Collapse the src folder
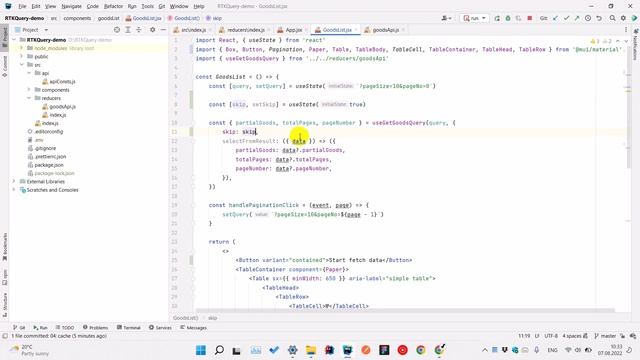This screenshot has height=360, width=640. [x=22, y=65]
